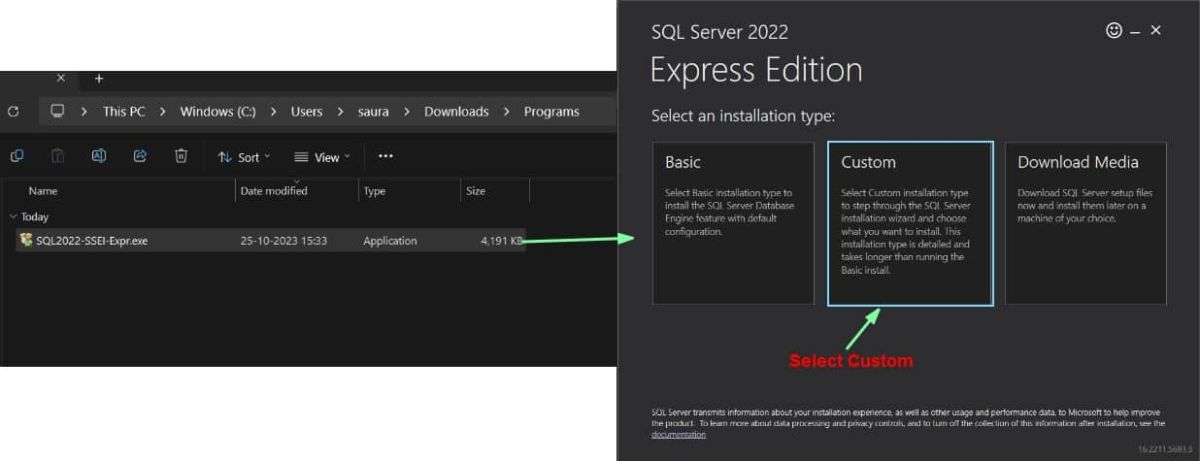Expand chevron after saura breadcrumb
Image resolution: width=1200 pixels, height=461 pixels.
(x=407, y=111)
